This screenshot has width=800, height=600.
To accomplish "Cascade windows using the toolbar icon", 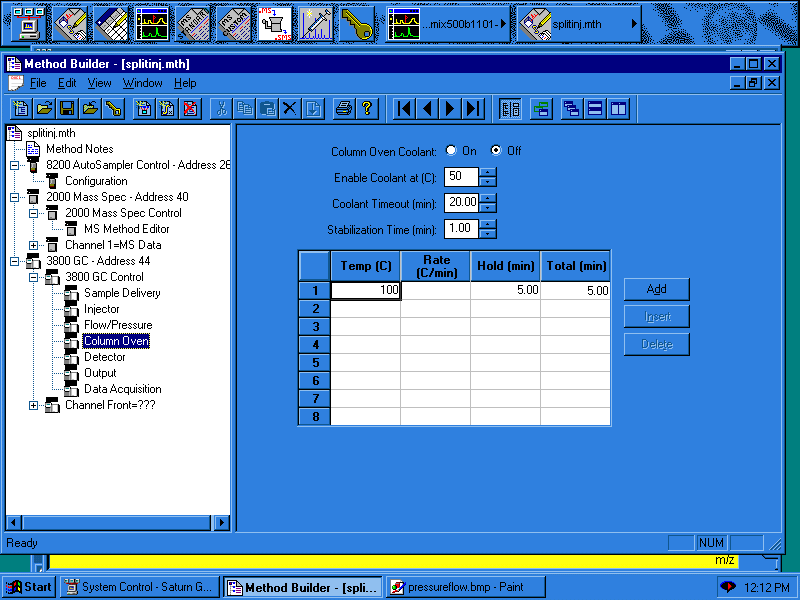I will (571, 109).
